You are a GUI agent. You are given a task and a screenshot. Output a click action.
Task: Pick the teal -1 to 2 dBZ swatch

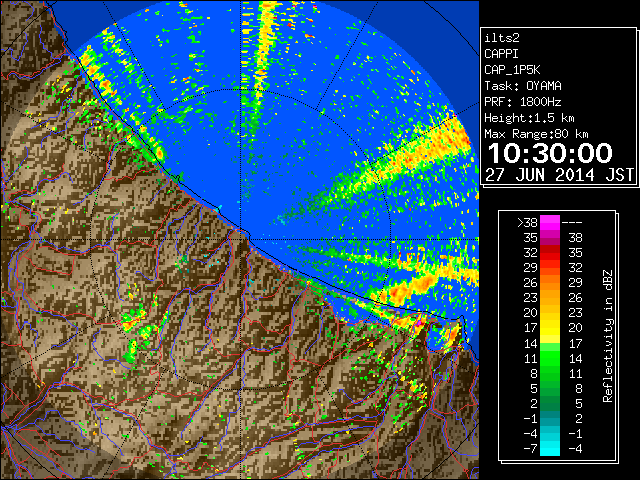[550, 419]
